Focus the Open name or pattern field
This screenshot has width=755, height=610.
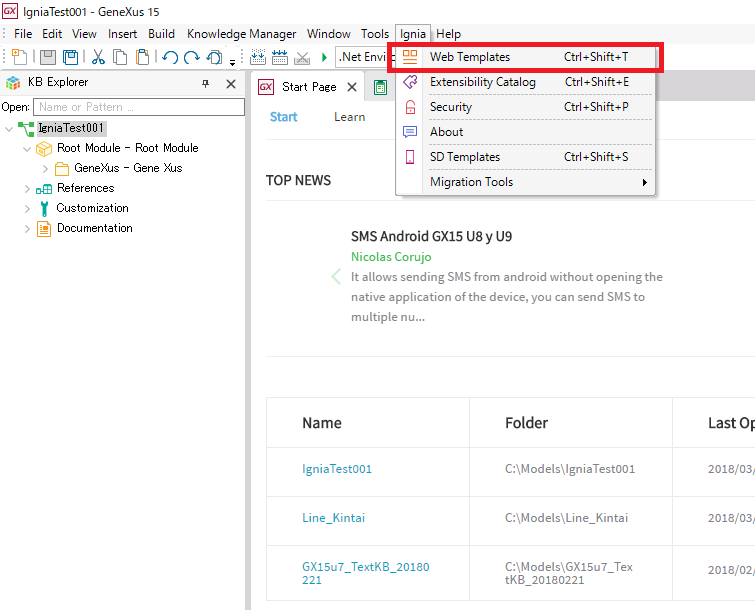(139, 107)
